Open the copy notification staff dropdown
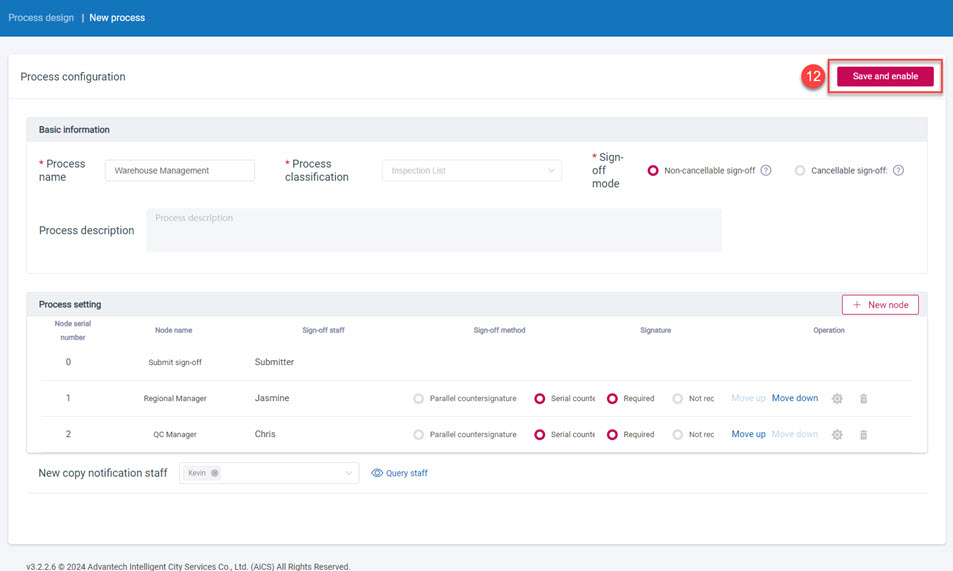This screenshot has width=953, height=571. pyautogui.click(x=348, y=473)
